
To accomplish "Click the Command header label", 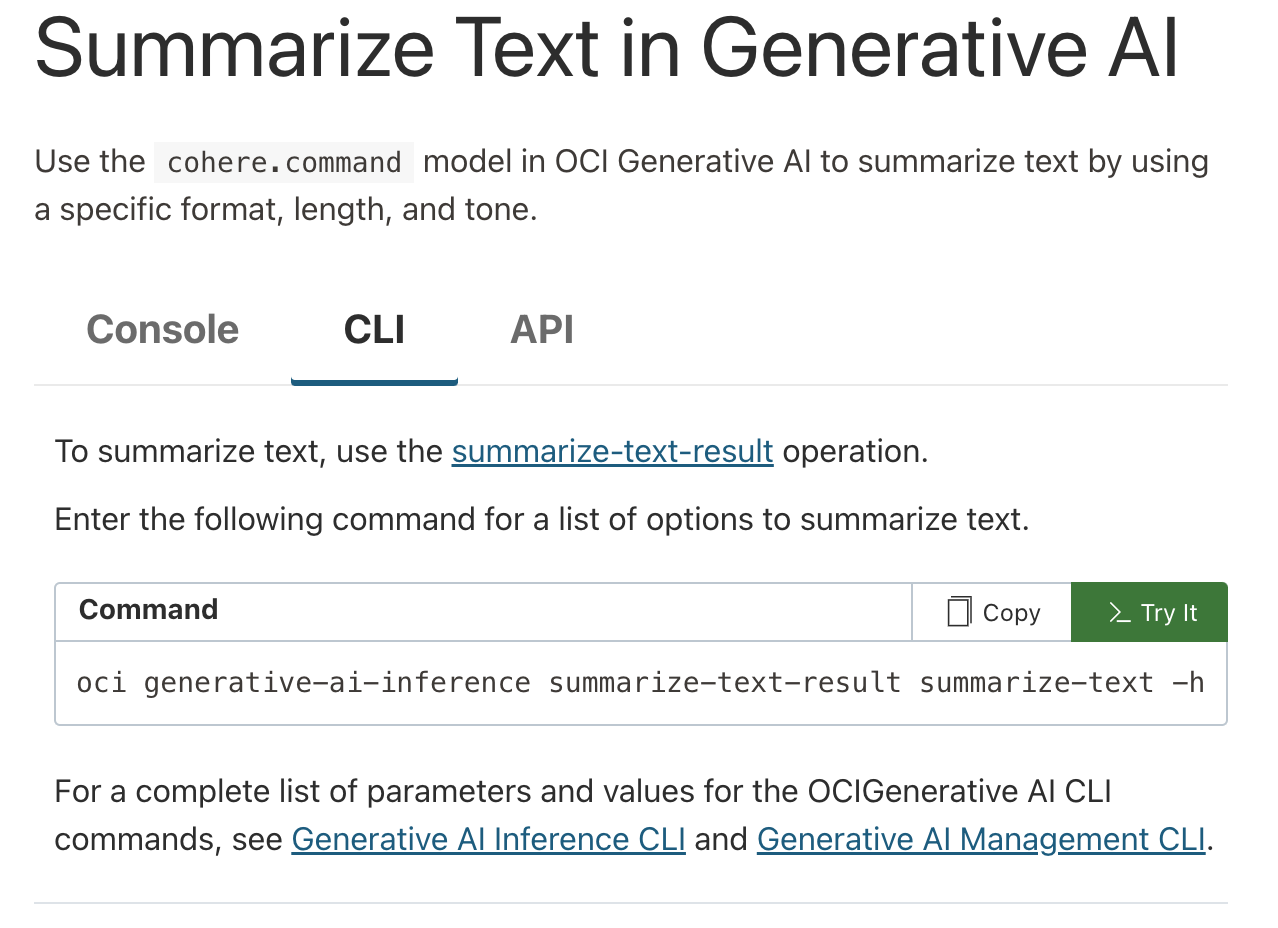I will click(148, 610).
